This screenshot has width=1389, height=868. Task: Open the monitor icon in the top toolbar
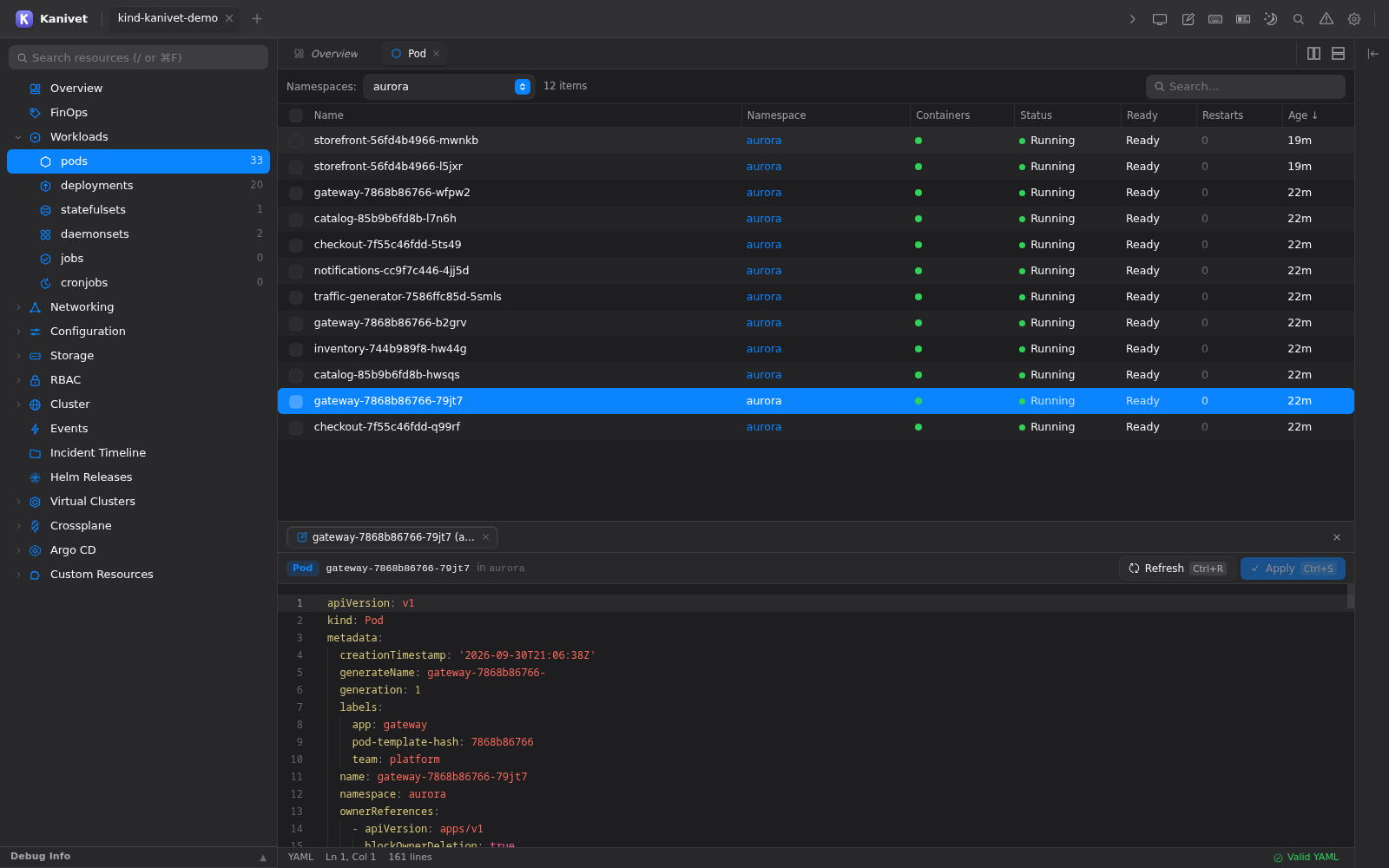pos(1160,19)
